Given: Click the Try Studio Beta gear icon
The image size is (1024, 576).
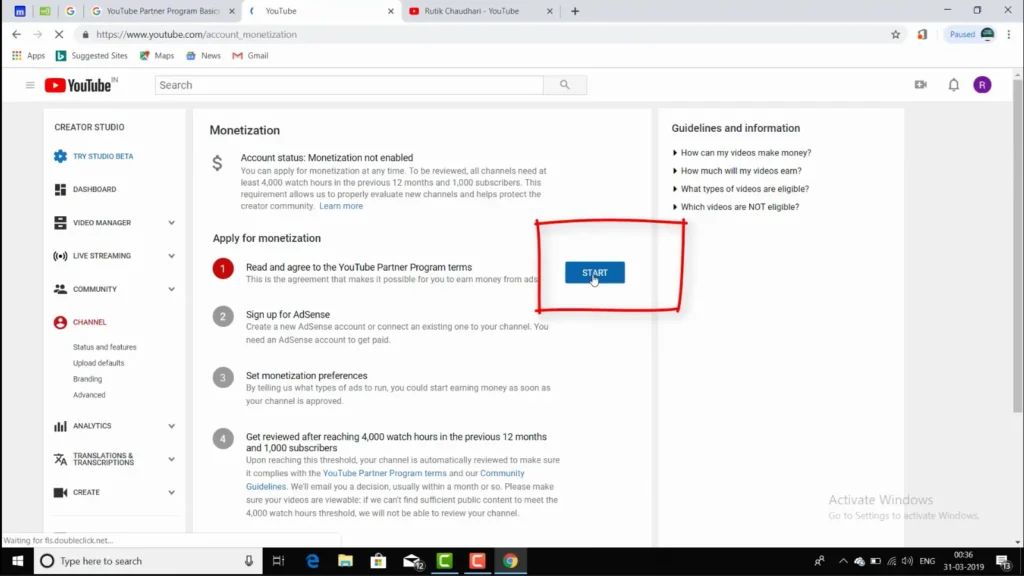Looking at the screenshot, I should click(x=60, y=156).
